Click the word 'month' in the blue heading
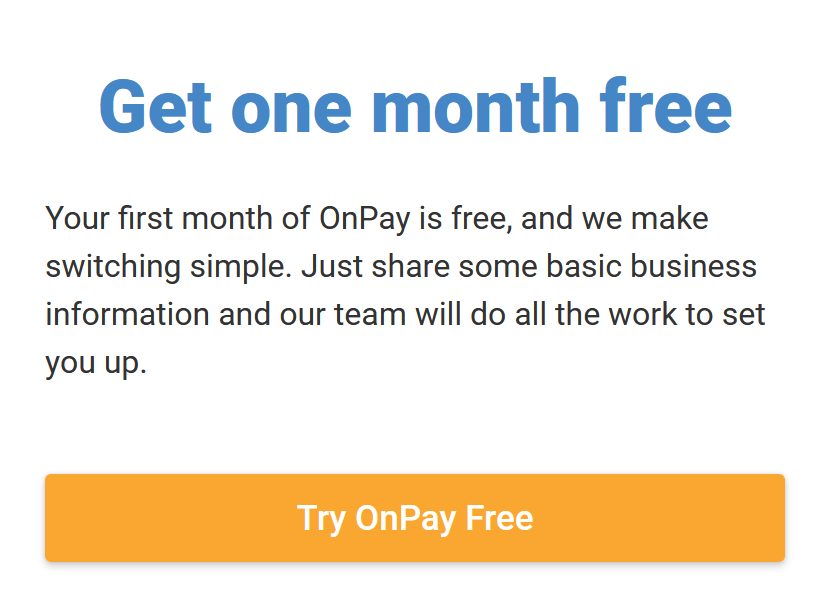This screenshot has height=598, width=830. (x=476, y=106)
